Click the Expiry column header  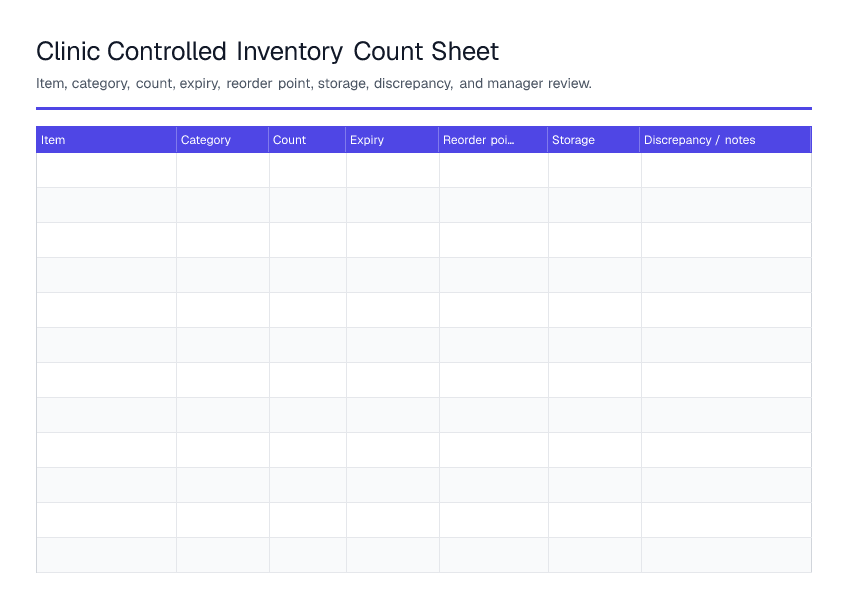coord(392,140)
